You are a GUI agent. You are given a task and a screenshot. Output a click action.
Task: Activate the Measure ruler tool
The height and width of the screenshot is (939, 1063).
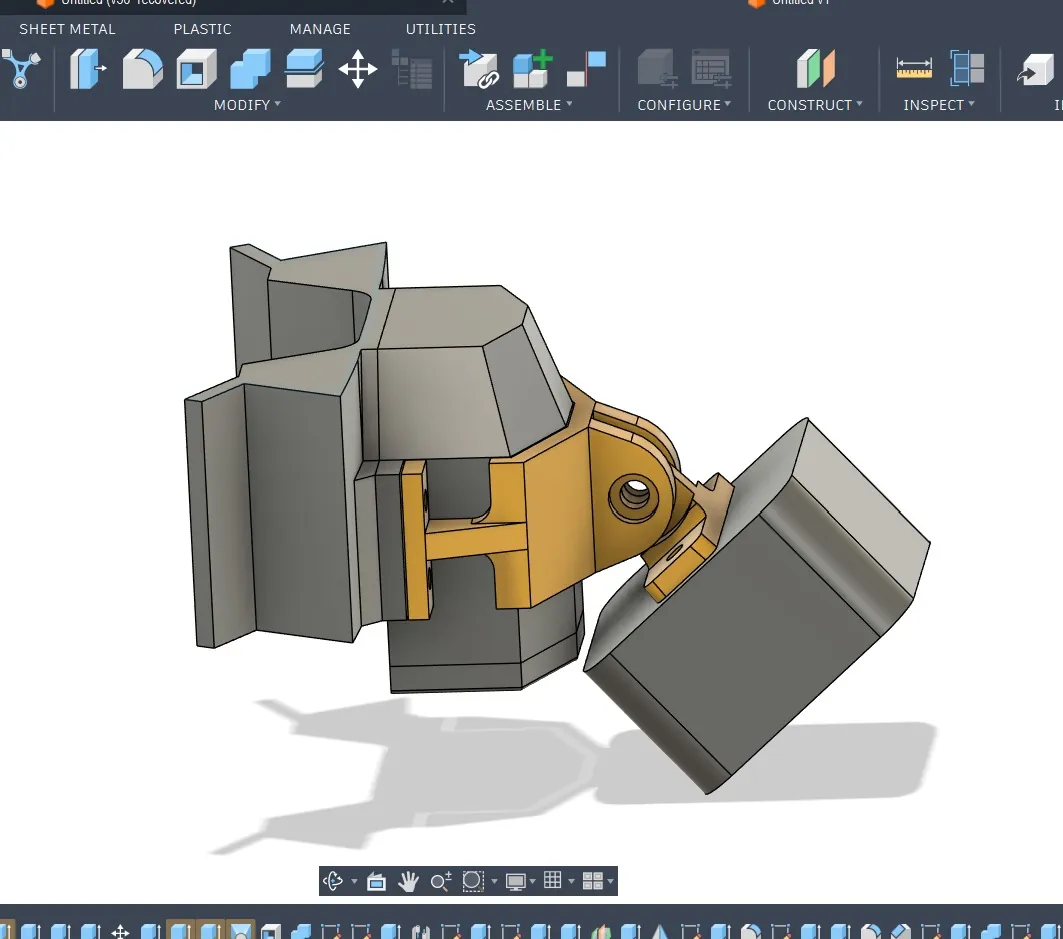914,69
